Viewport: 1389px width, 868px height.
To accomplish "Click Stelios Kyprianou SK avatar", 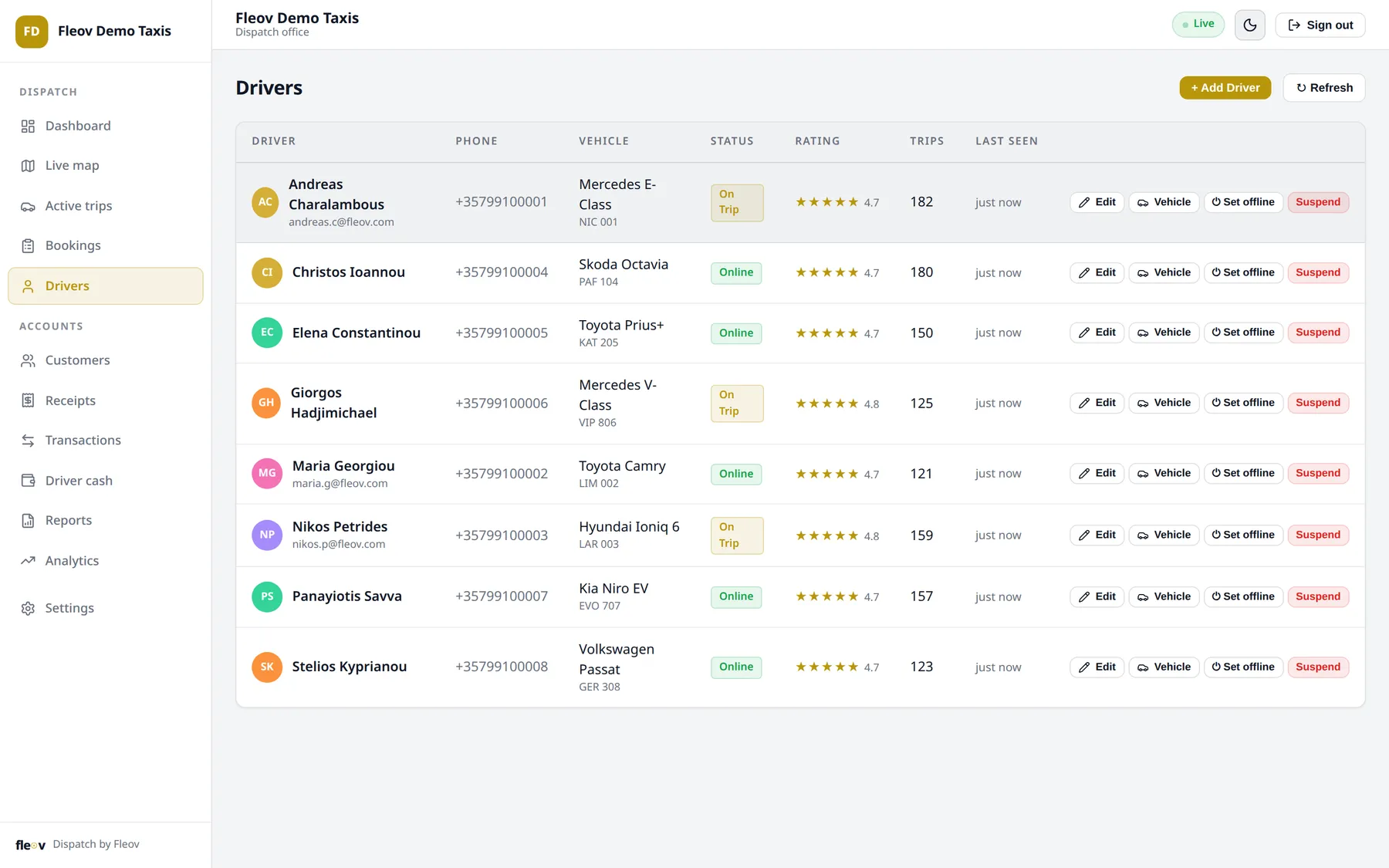I will (267, 667).
